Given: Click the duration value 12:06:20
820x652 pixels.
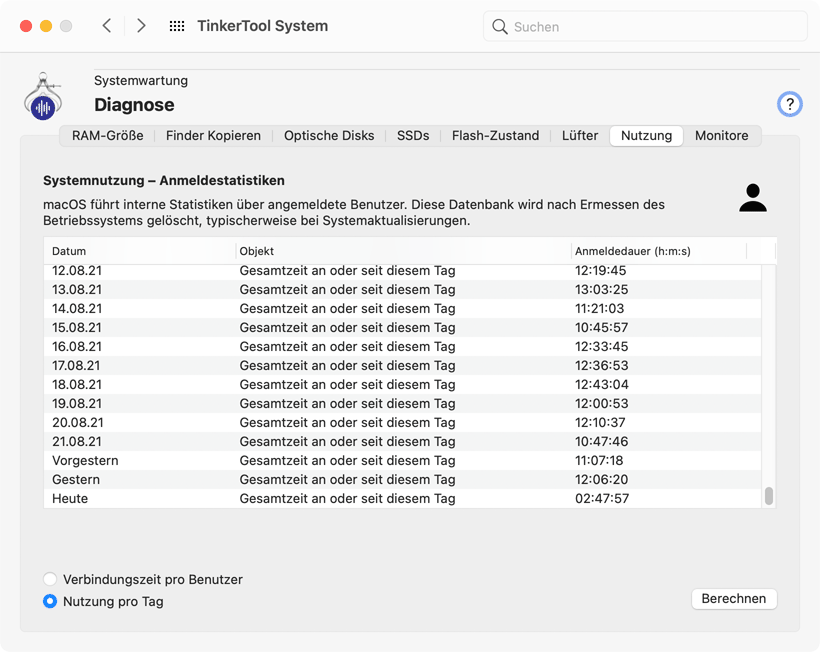Looking at the screenshot, I should [601, 479].
